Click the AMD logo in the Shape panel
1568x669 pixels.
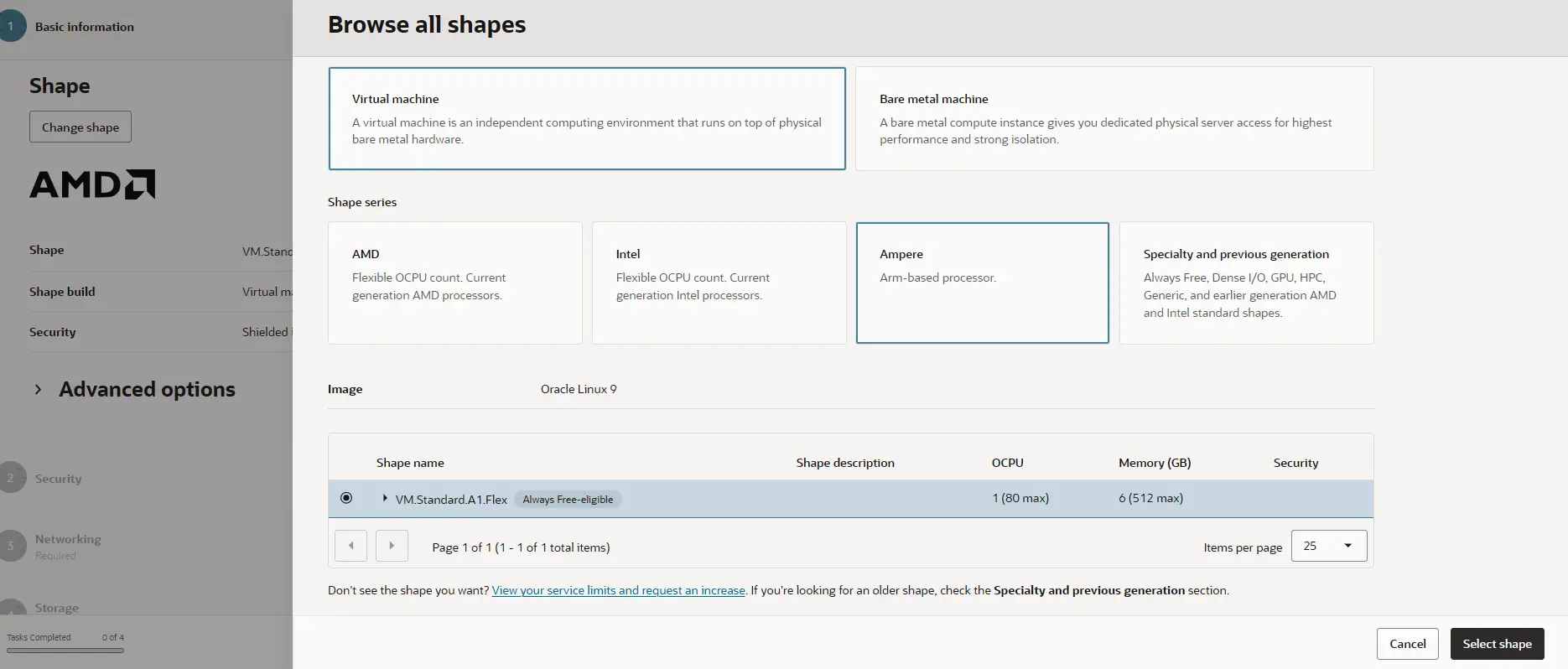92,184
